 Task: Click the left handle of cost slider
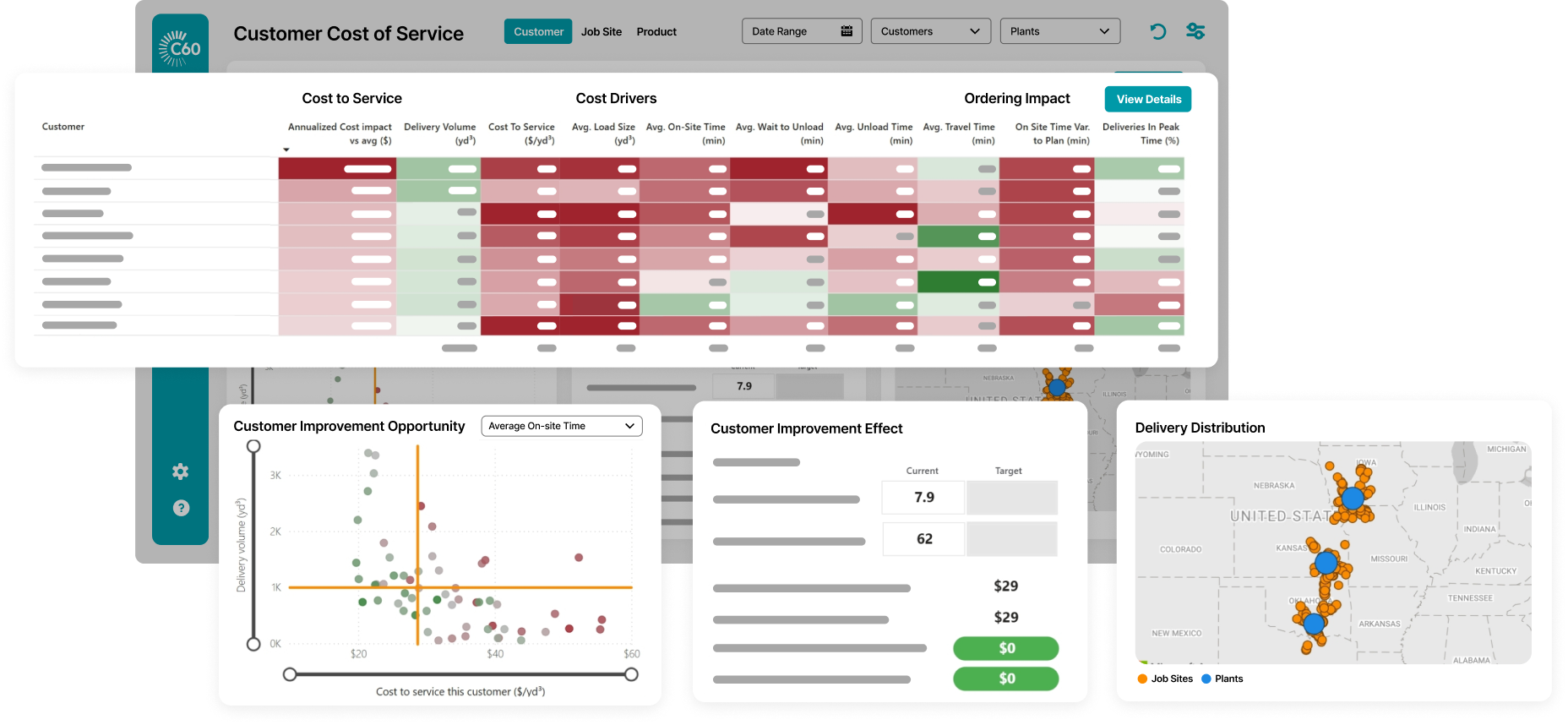pos(290,674)
